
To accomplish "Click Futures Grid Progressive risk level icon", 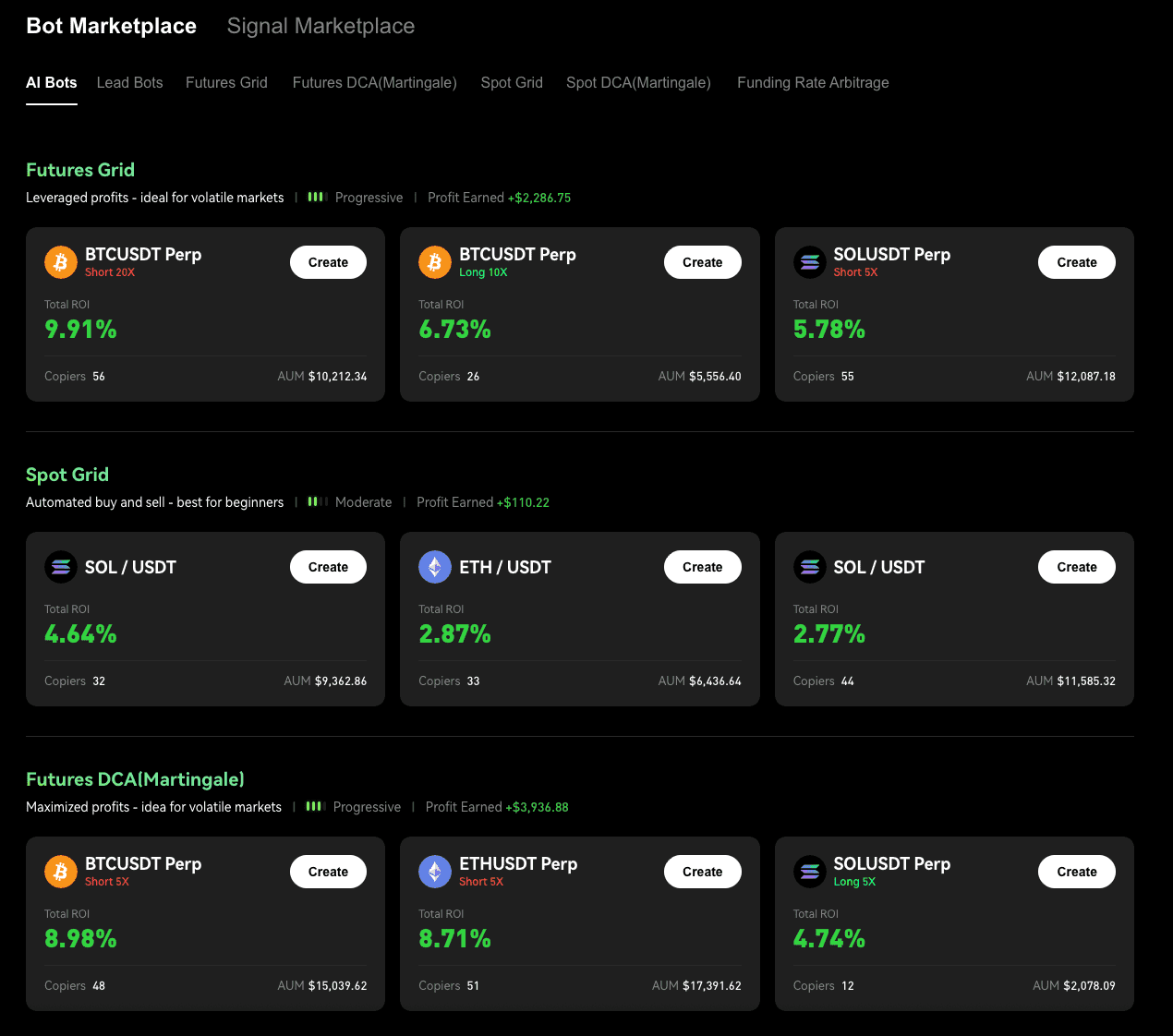I will click(x=317, y=197).
